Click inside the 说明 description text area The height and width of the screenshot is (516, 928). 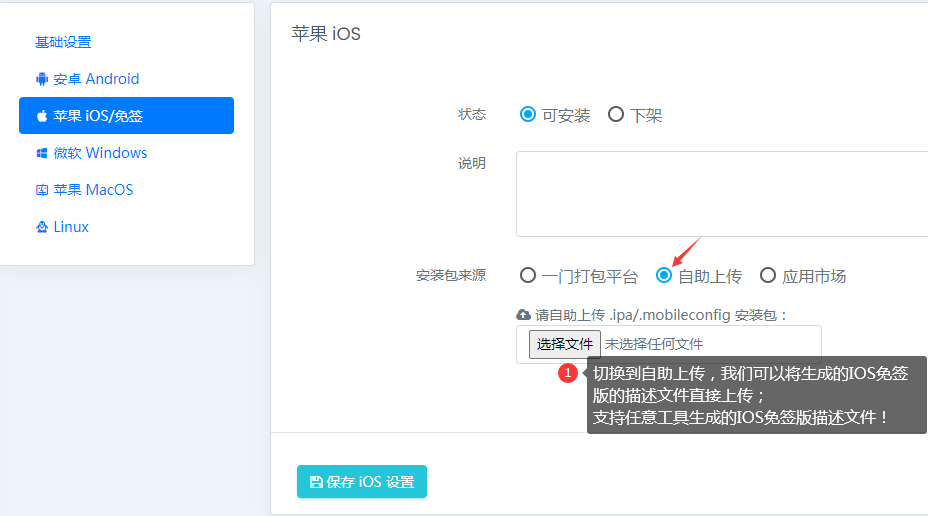pos(721,194)
